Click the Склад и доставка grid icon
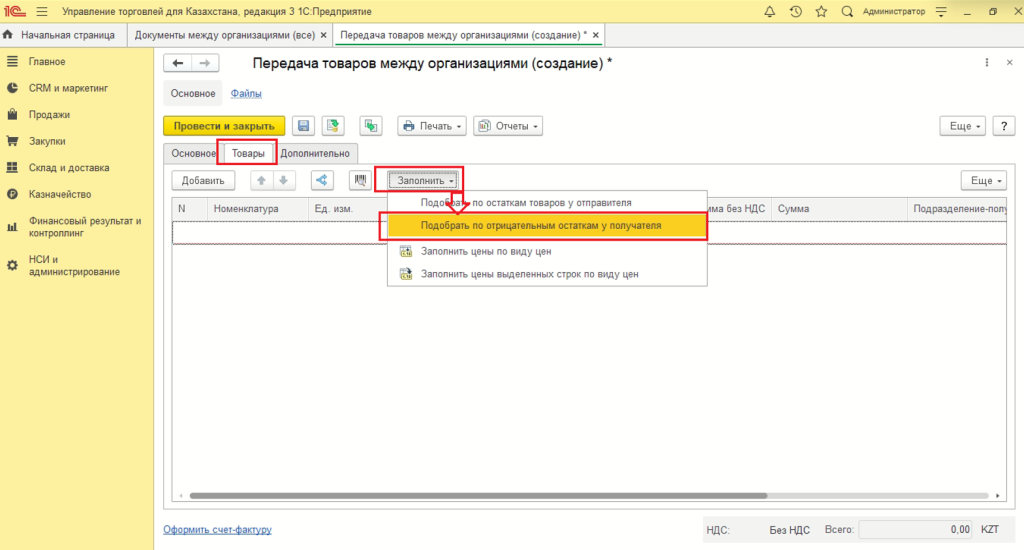 (12, 167)
